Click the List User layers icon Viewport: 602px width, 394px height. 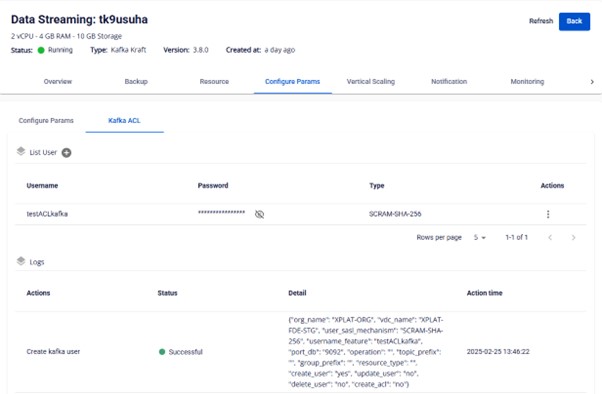pyautogui.click(x=21, y=152)
